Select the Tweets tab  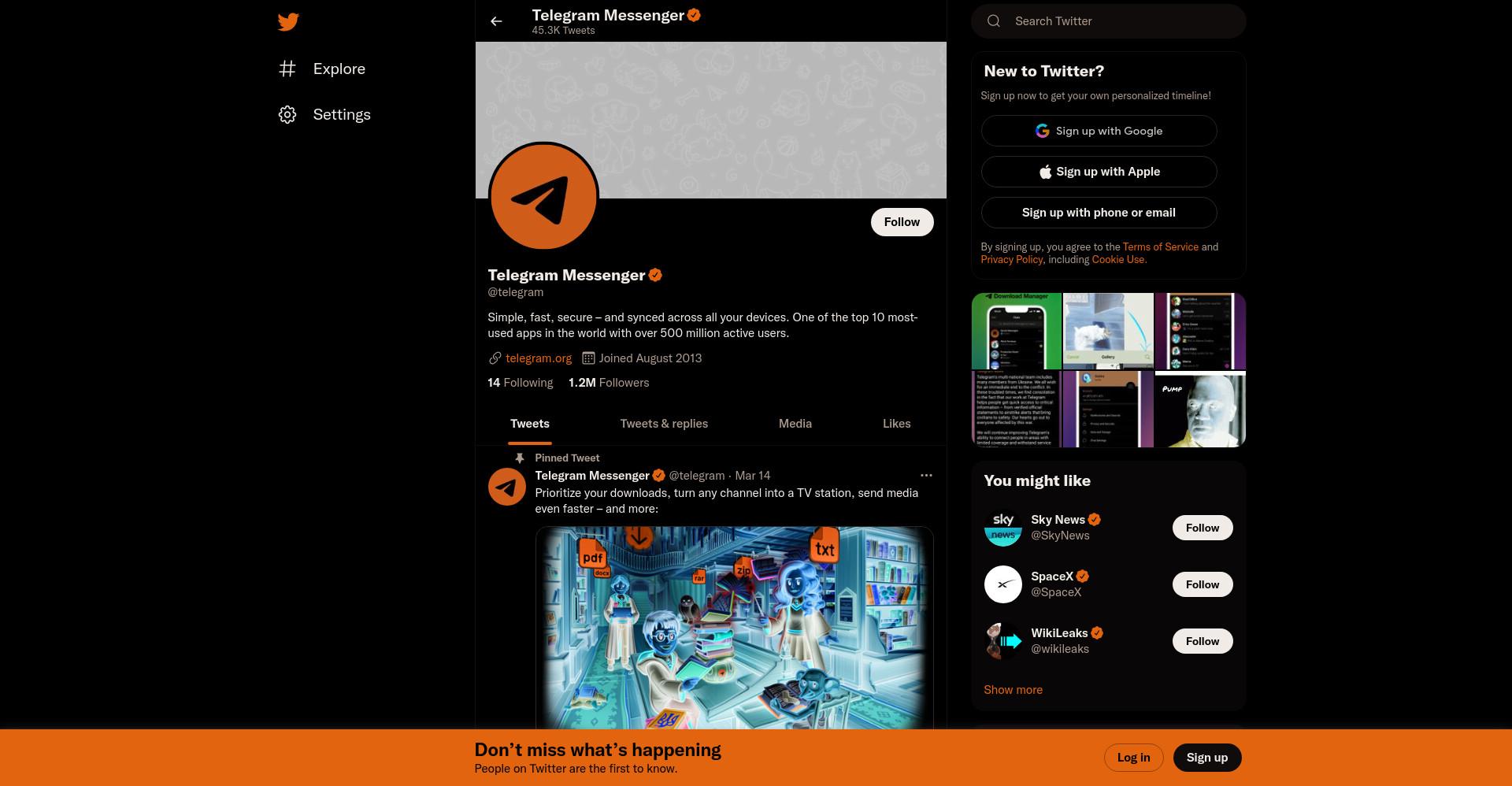pyautogui.click(x=530, y=424)
